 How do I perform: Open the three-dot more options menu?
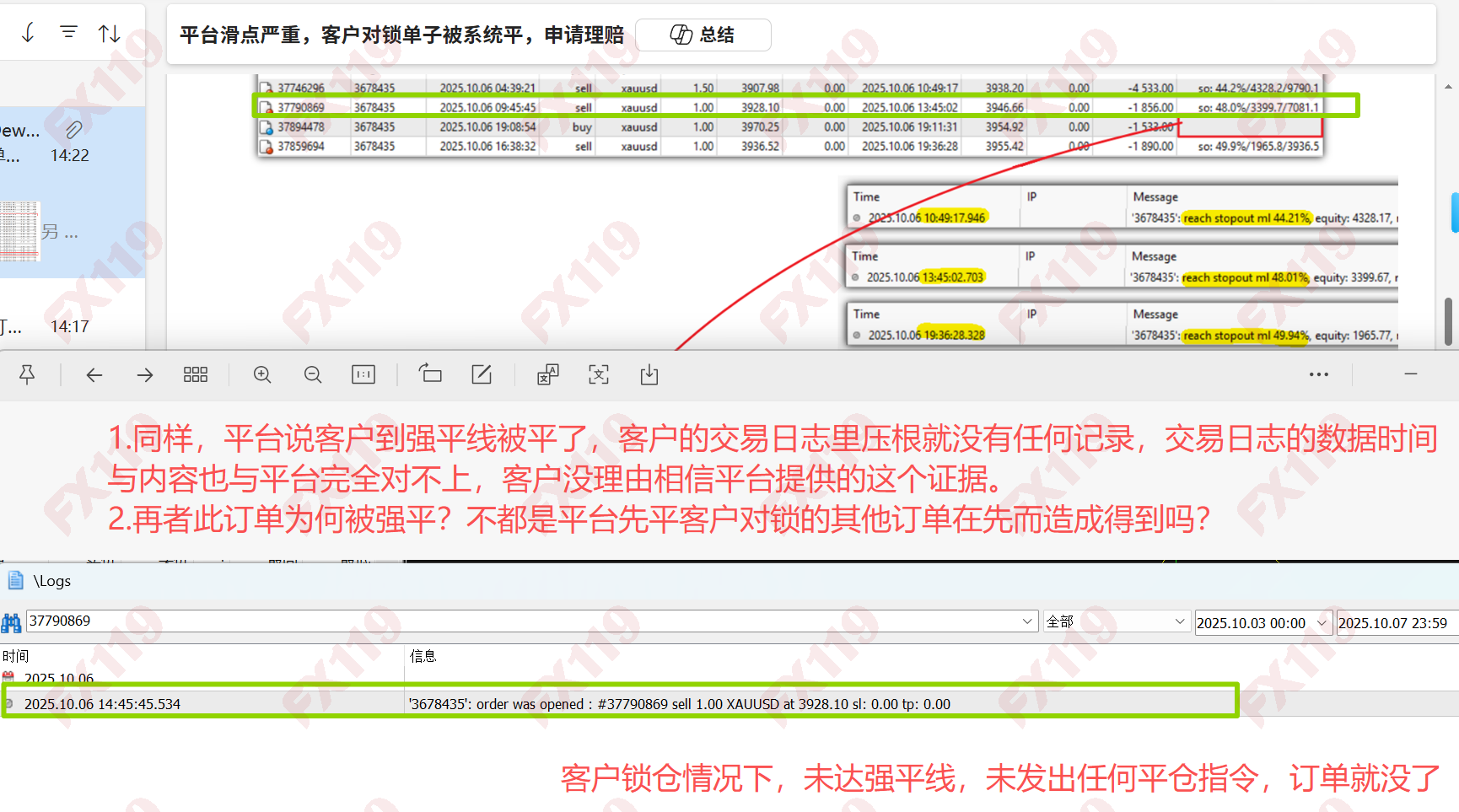click(1319, 374)
